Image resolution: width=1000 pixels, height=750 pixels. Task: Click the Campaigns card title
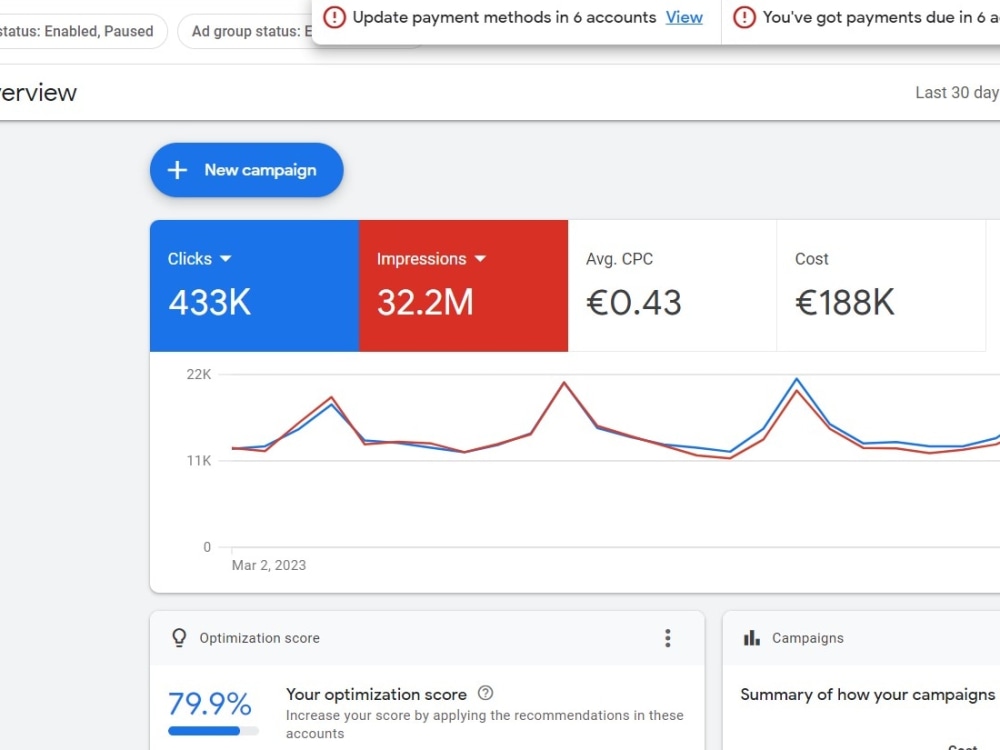[807, 638]
